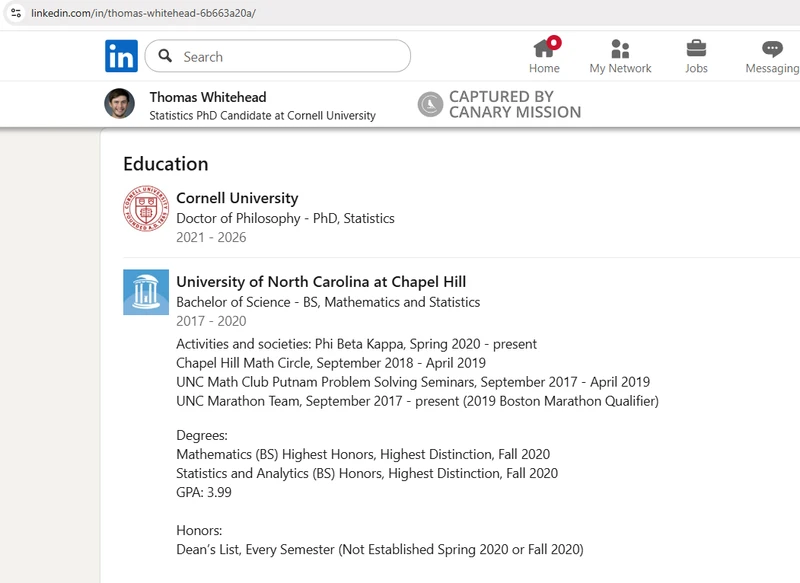Screen dimensions: 800x583
Task: Click 'Statistics and Analytics (BS) Honors' line
Action: pos(367,473)
